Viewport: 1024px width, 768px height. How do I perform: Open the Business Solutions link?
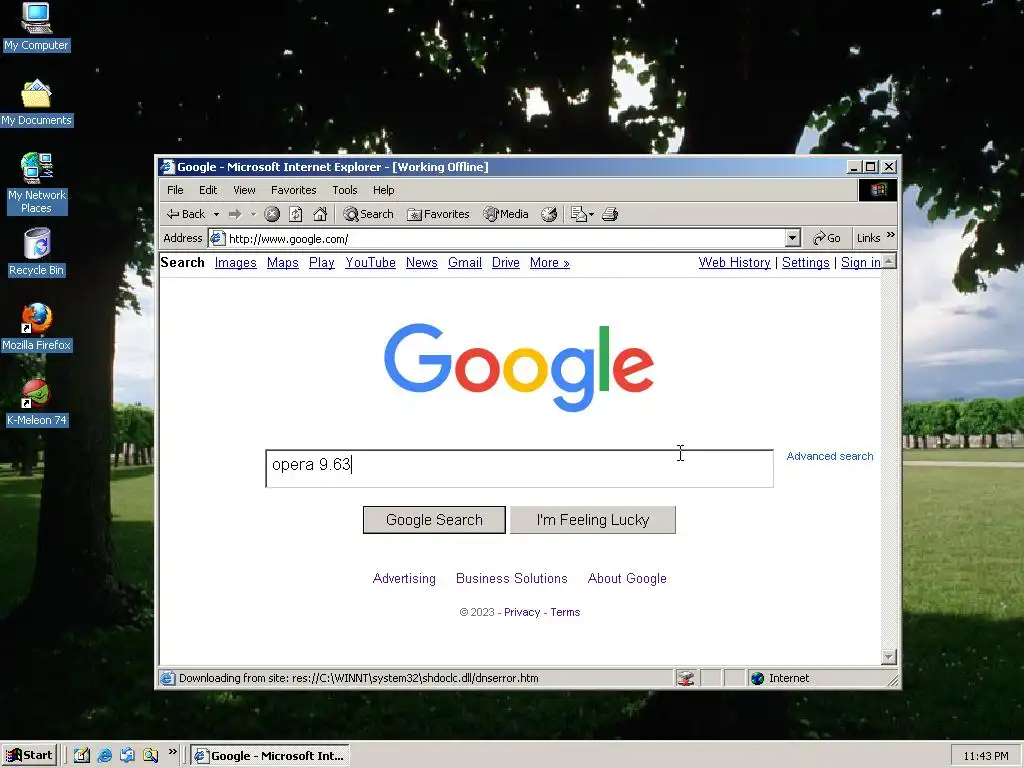point(512,579)
